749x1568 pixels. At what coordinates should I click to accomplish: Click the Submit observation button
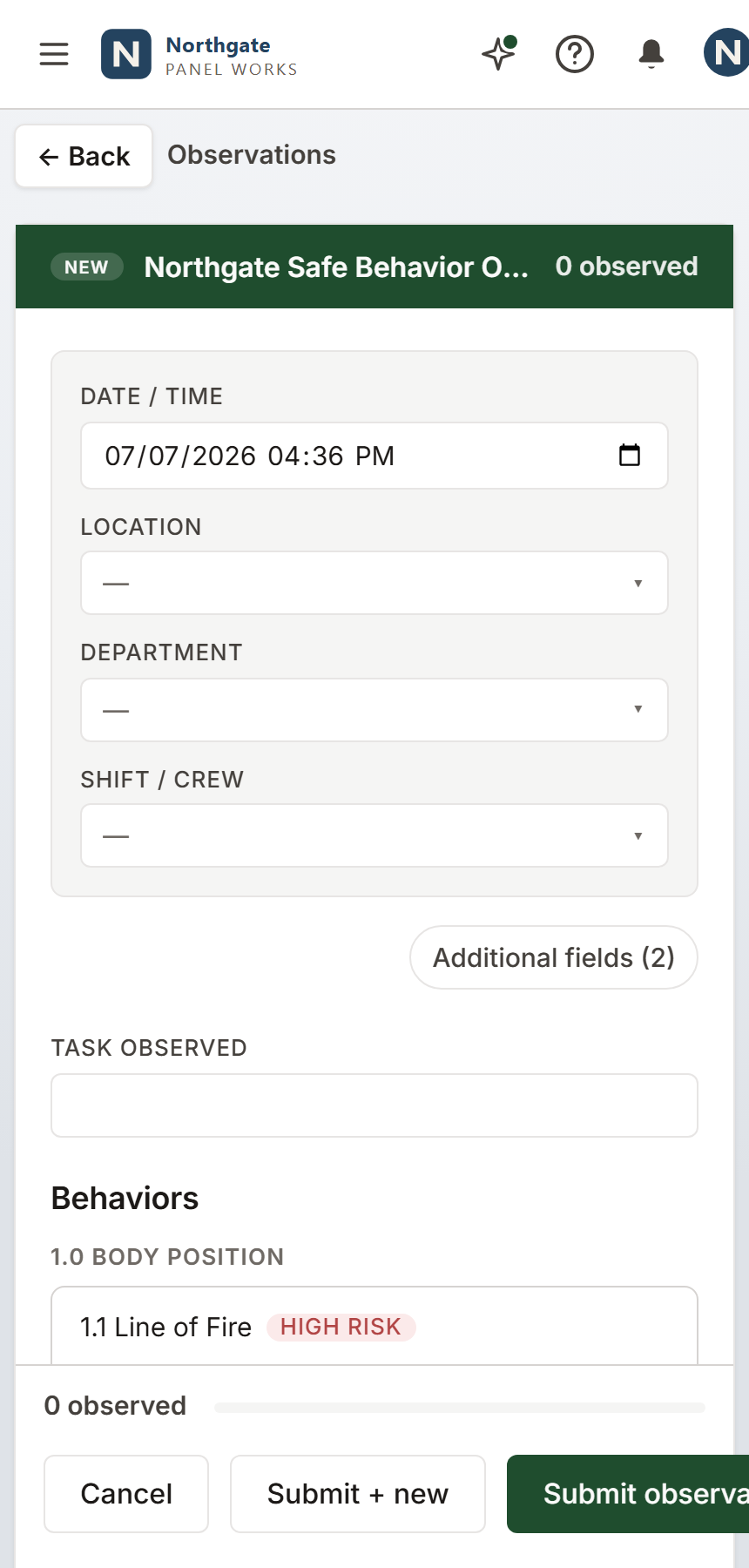pos(628,1494)
